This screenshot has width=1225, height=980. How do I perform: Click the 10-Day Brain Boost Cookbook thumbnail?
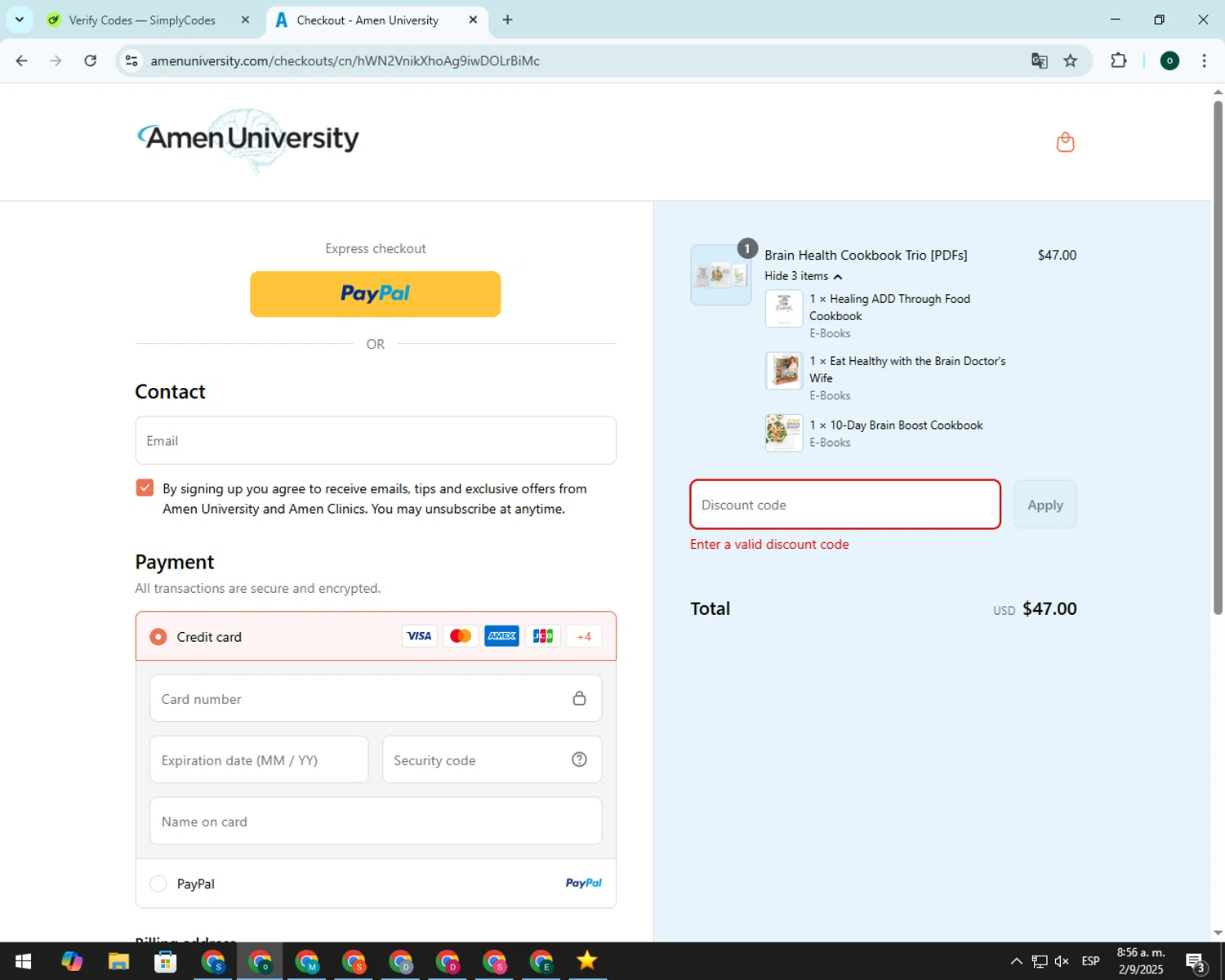[784, 433]
